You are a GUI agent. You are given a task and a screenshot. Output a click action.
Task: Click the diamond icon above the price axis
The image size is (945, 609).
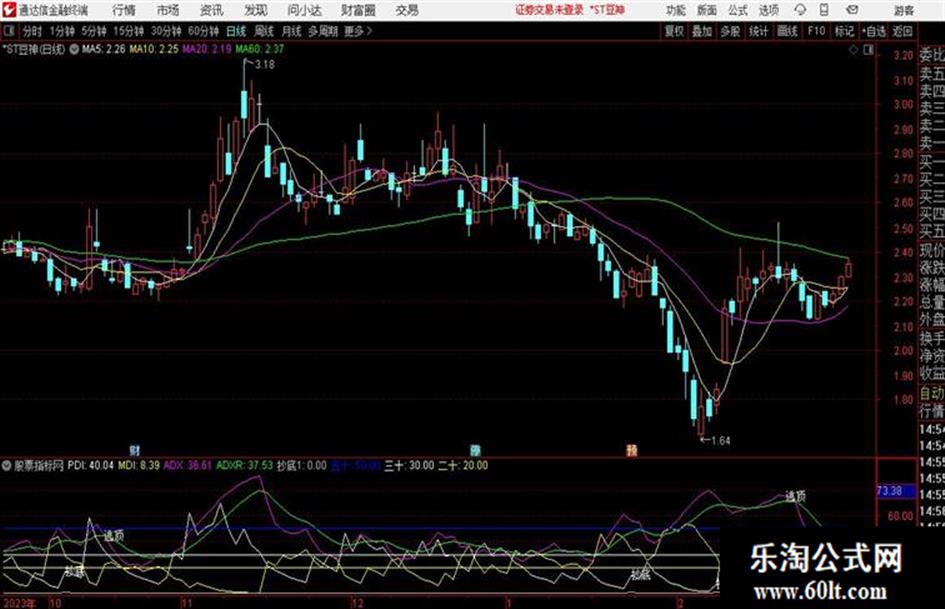click(853, 50)
